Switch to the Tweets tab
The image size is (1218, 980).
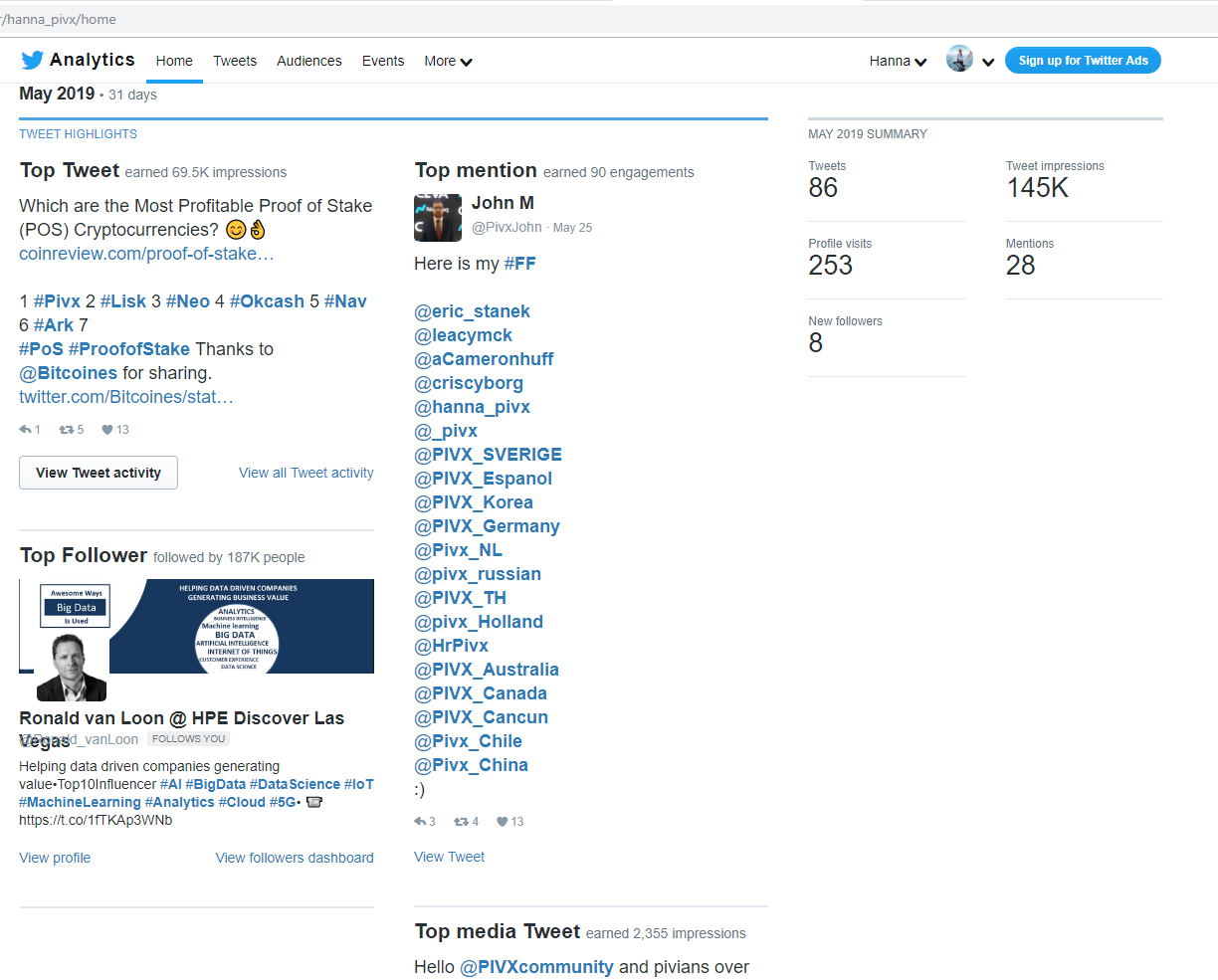(x=235, y=61)
